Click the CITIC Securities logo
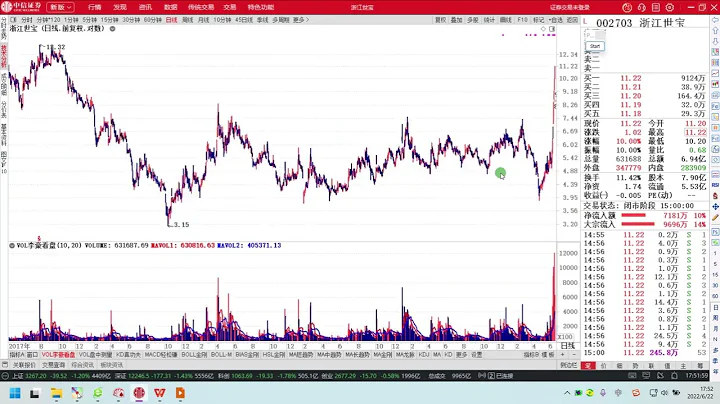This screenshot has width=720, height=404. [21, 7]
